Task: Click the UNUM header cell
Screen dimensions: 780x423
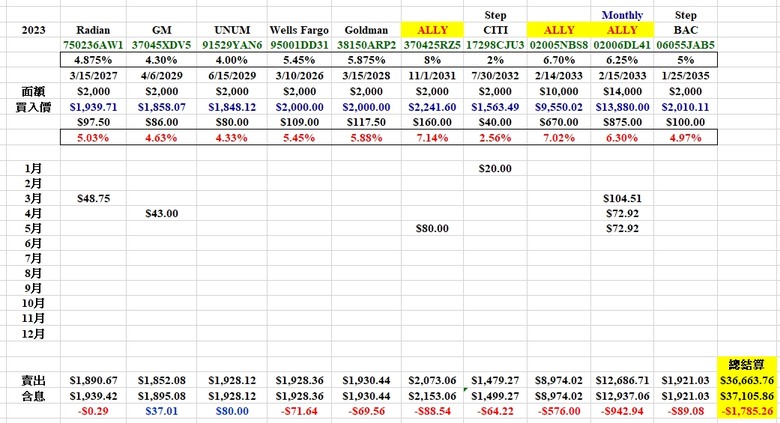Action: point(232,30)
